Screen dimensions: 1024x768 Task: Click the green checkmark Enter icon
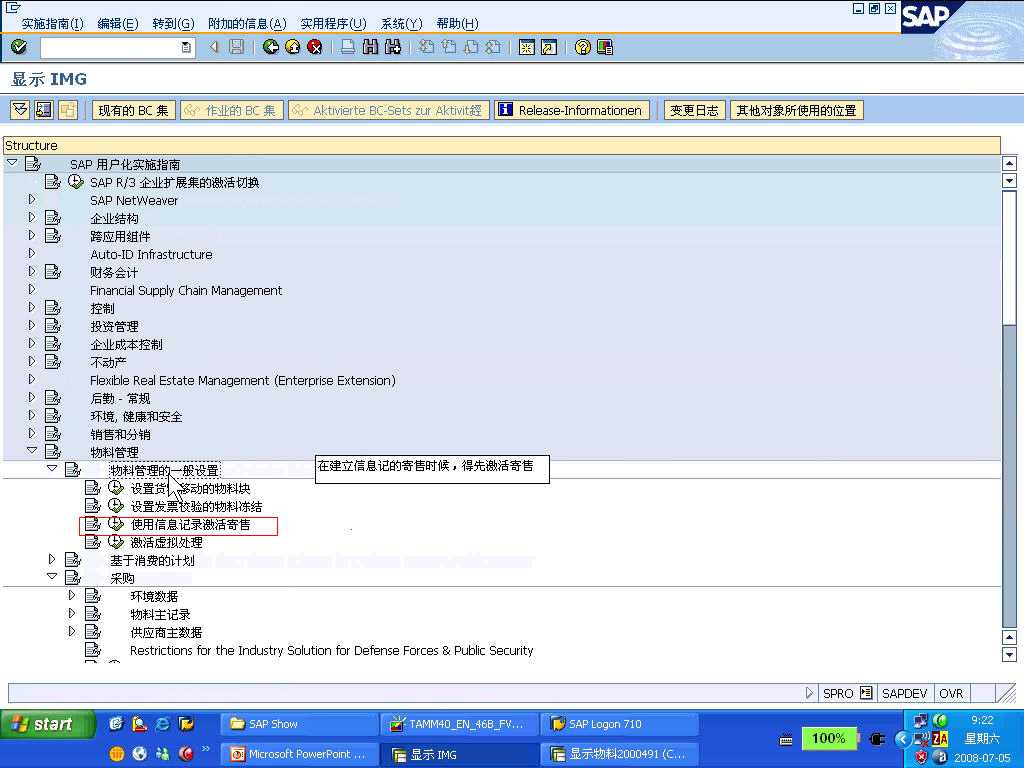coord(19,47)
